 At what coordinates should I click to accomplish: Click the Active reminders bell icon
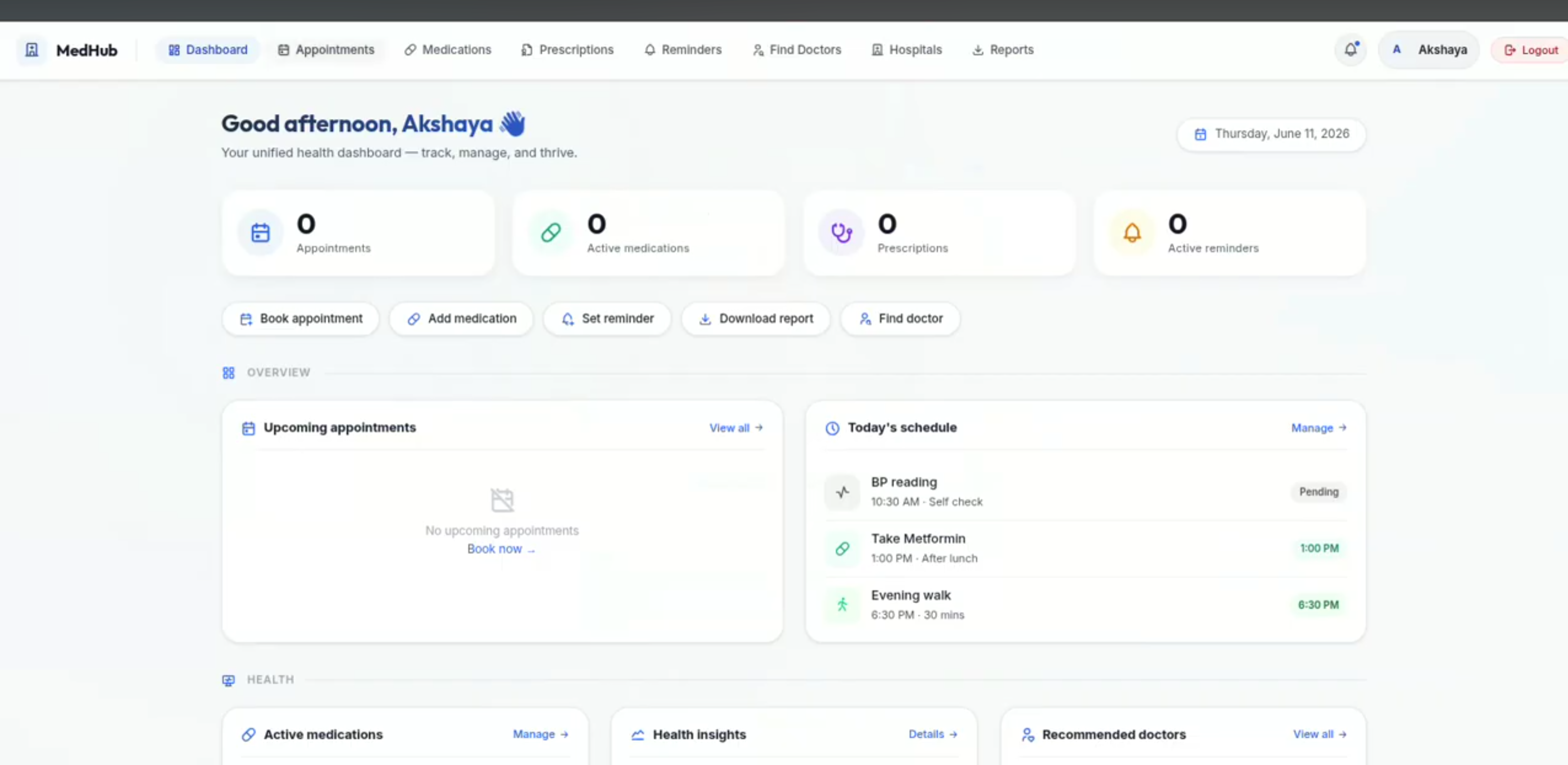coord(1132,233)
